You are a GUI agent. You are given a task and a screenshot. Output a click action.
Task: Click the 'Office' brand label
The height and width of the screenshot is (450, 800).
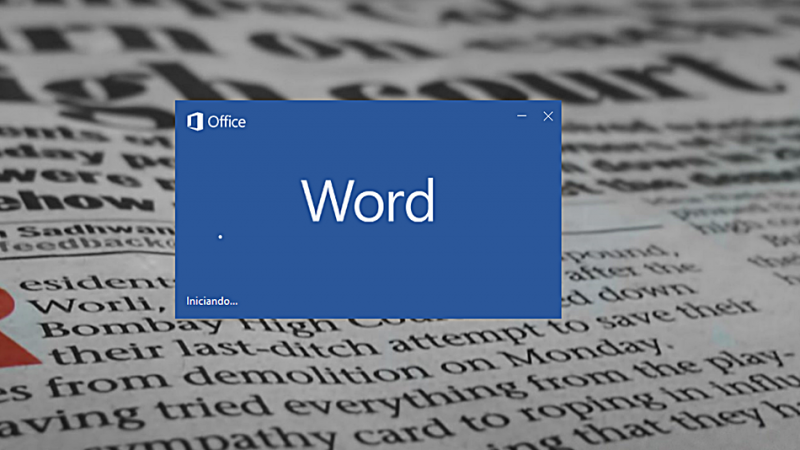coord(227,122)
